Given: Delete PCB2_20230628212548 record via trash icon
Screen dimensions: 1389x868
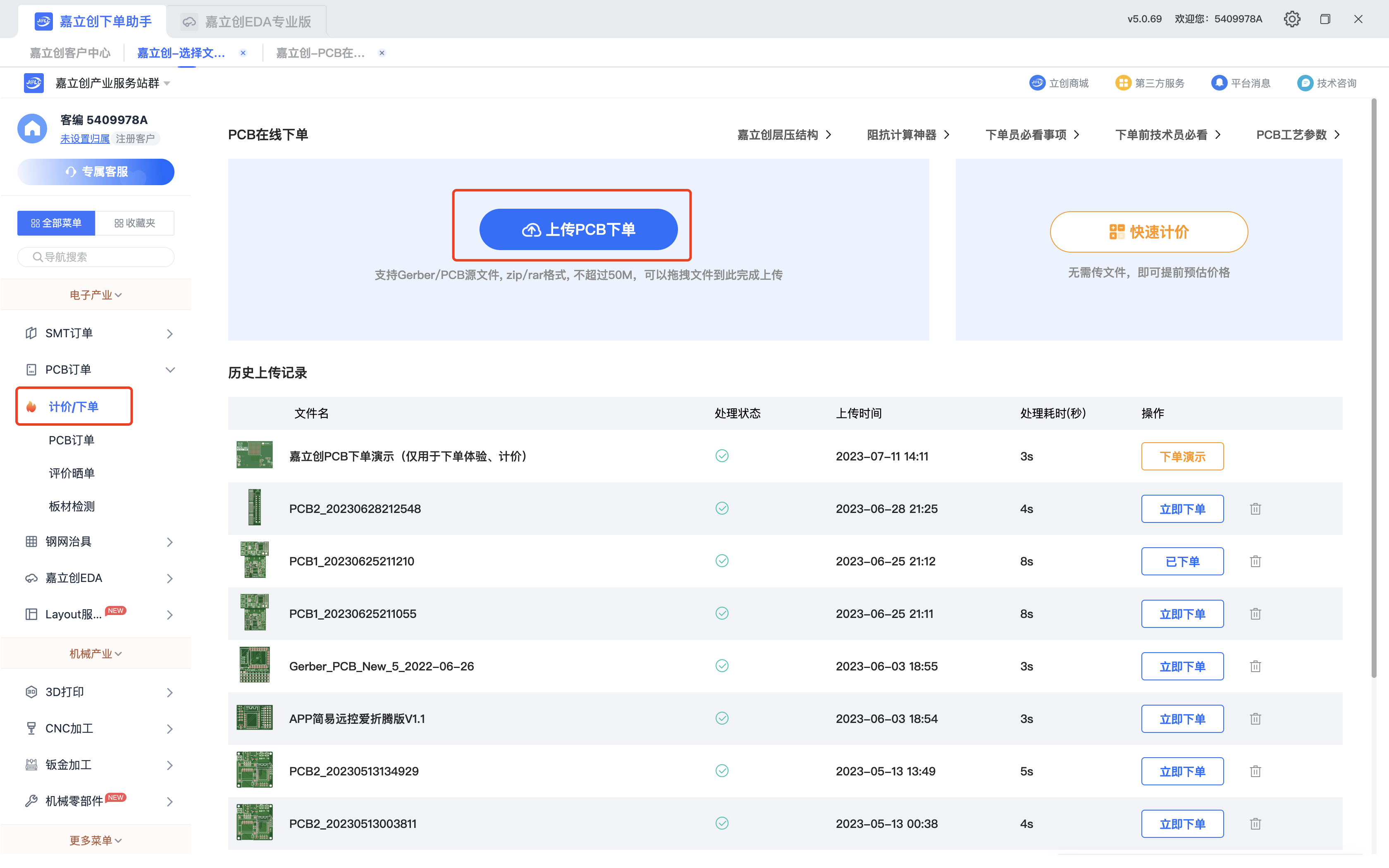Looking at the screenshot, I should (x=1255, y=509).
